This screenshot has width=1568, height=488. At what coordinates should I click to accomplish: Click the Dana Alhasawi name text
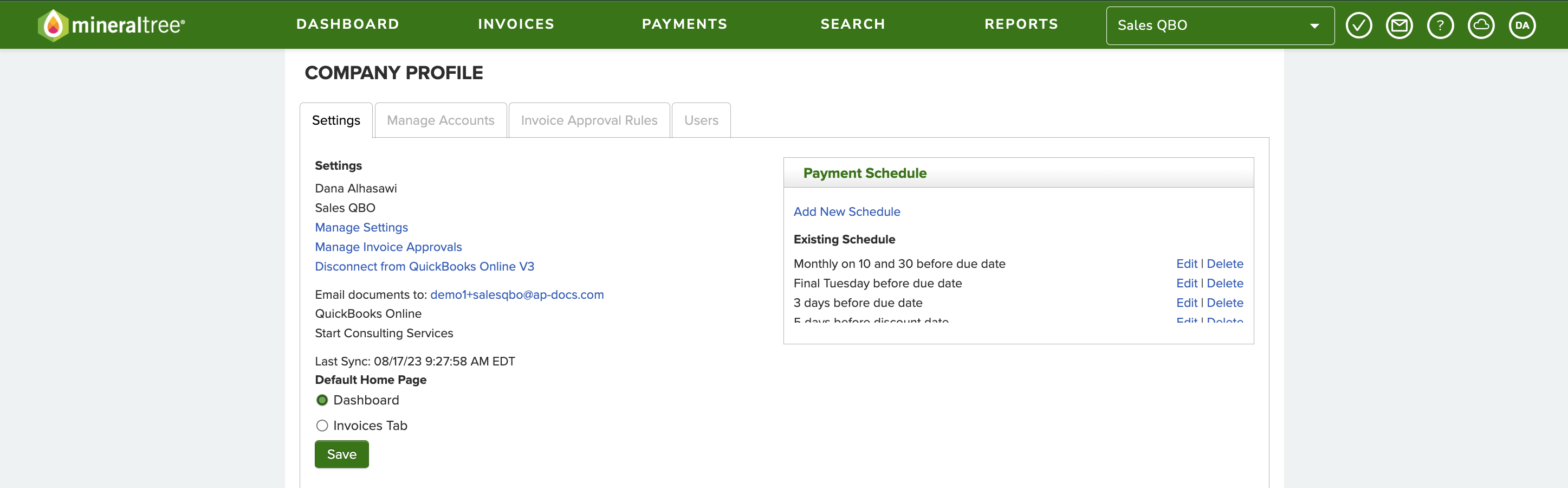pyautogui.click(x=355, y=188)
